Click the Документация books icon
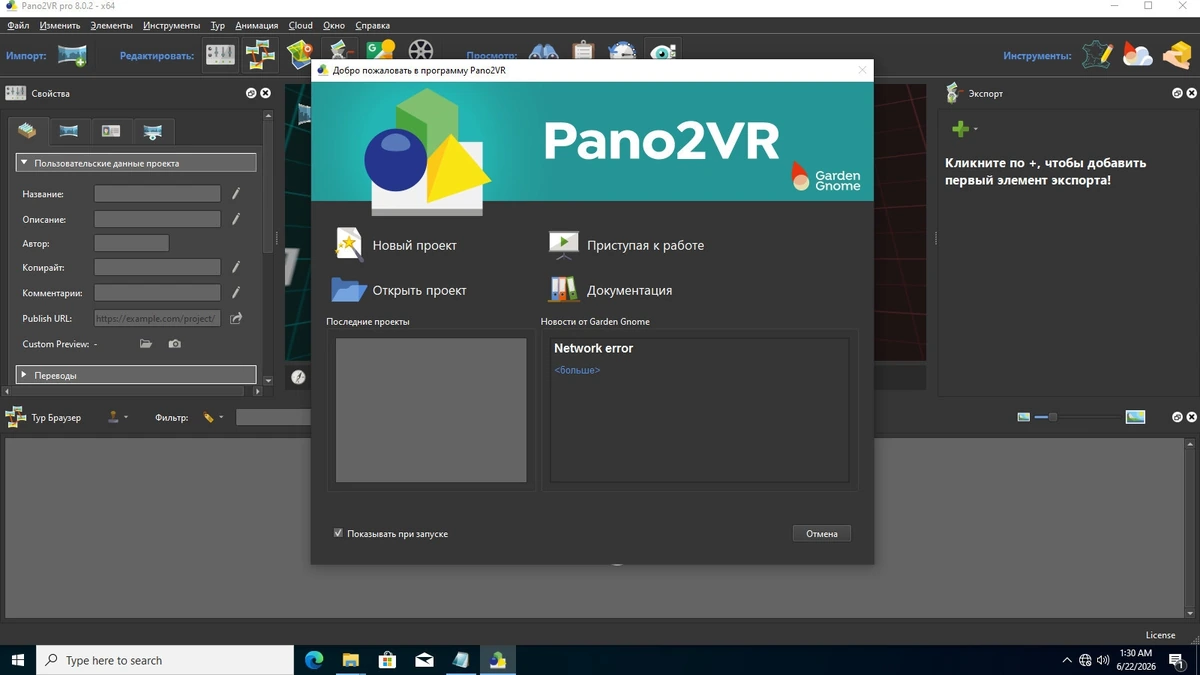1200x675 pixels. coord(564,290)
